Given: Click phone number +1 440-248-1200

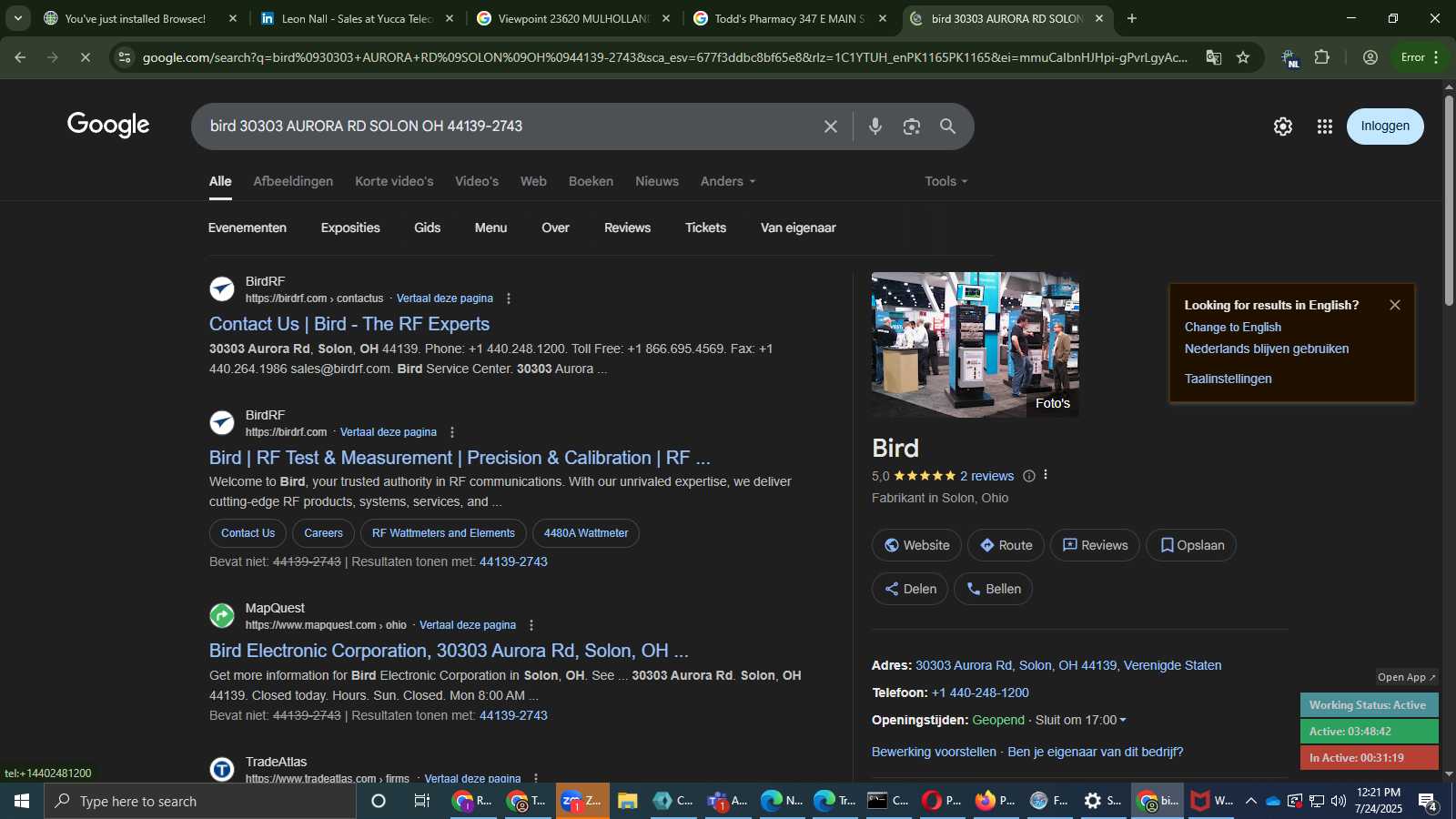Looking at the screenshot, I should click(980, 693).
